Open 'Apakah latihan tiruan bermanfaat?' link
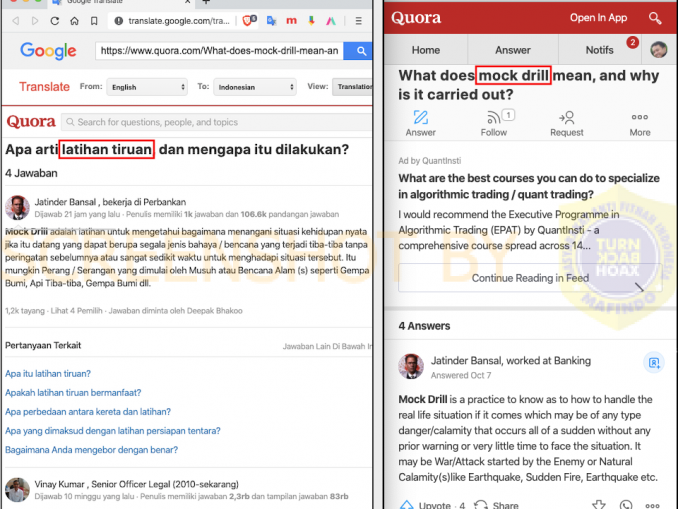The image size is (678, 509). click(73, 393)
